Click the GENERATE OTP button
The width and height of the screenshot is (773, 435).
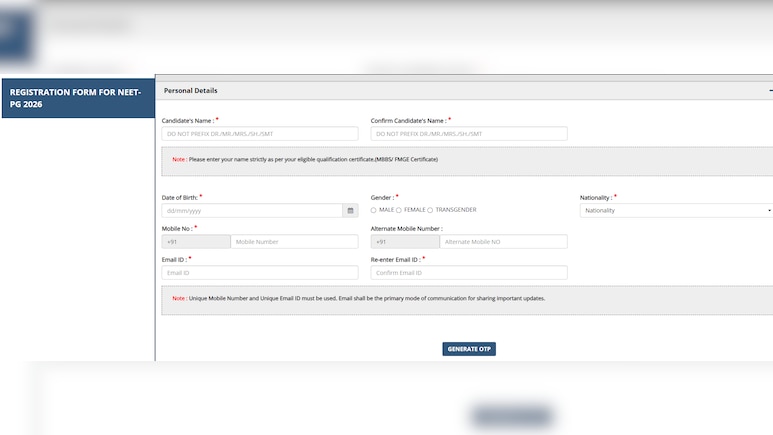click(469, 349)
